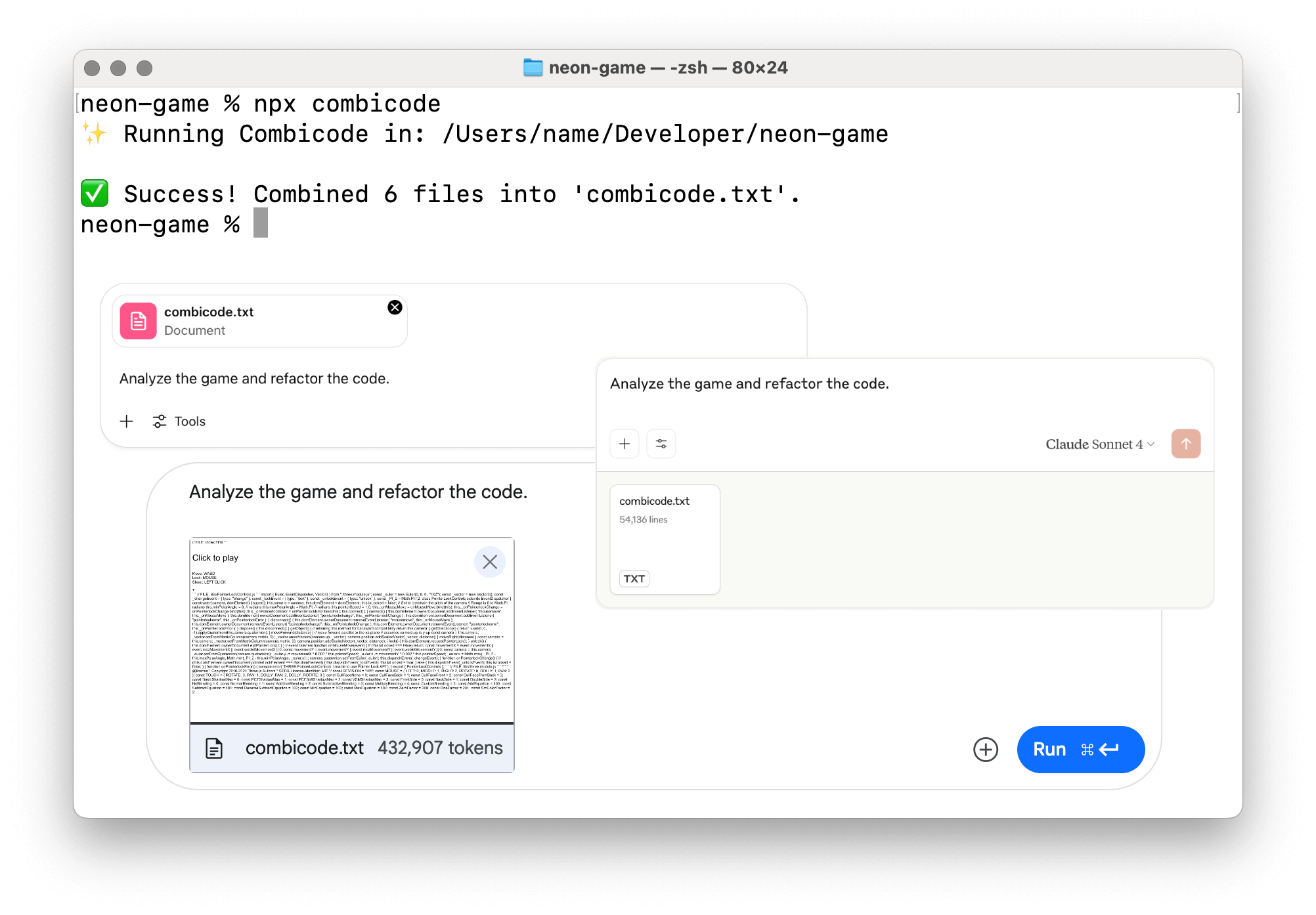Dismiss the game preview with the X button
This screenshot has height=915, width=1316.
[x=489, y=562]
